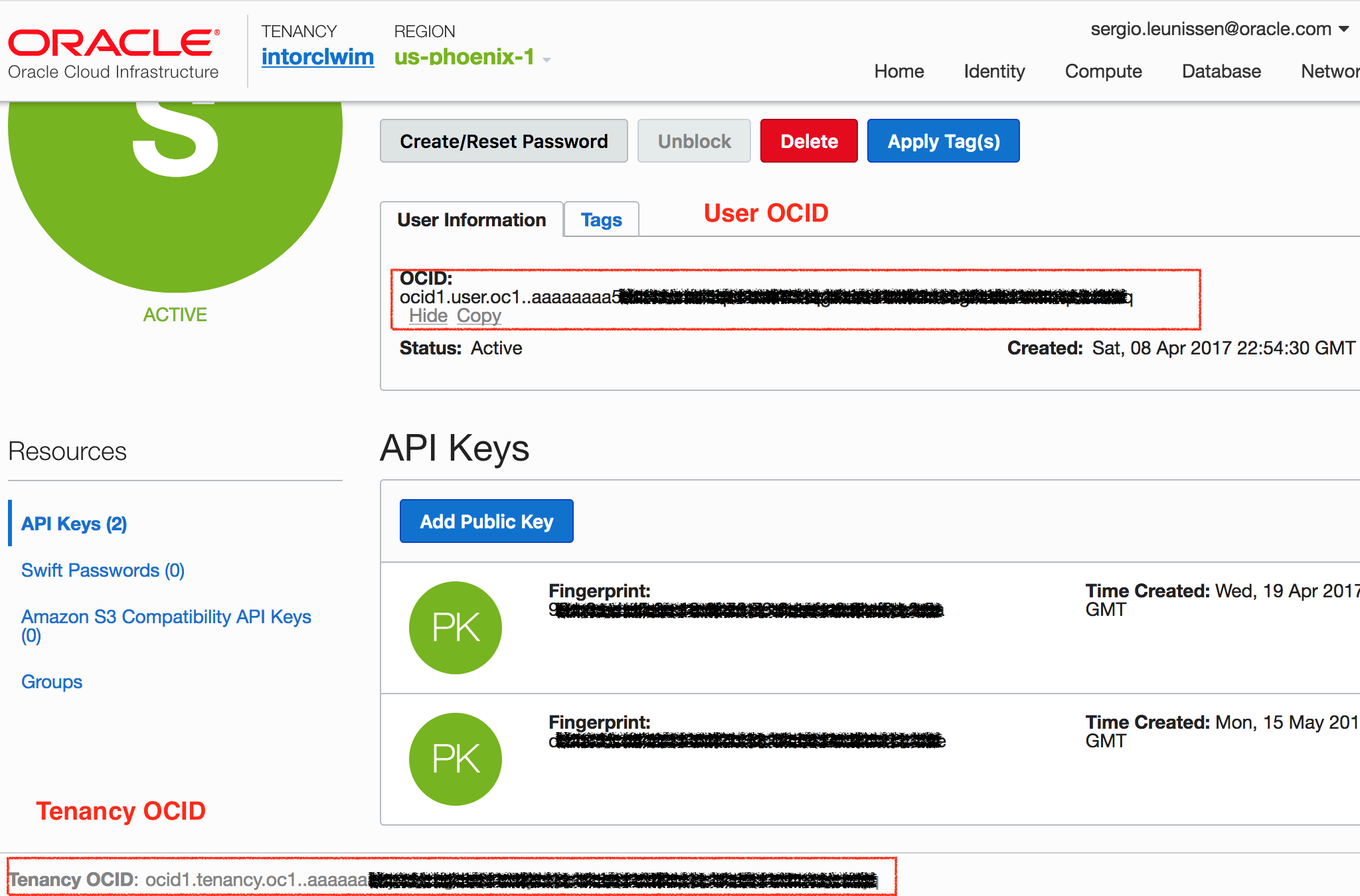Switch to the Tags tab

point(601,220)
